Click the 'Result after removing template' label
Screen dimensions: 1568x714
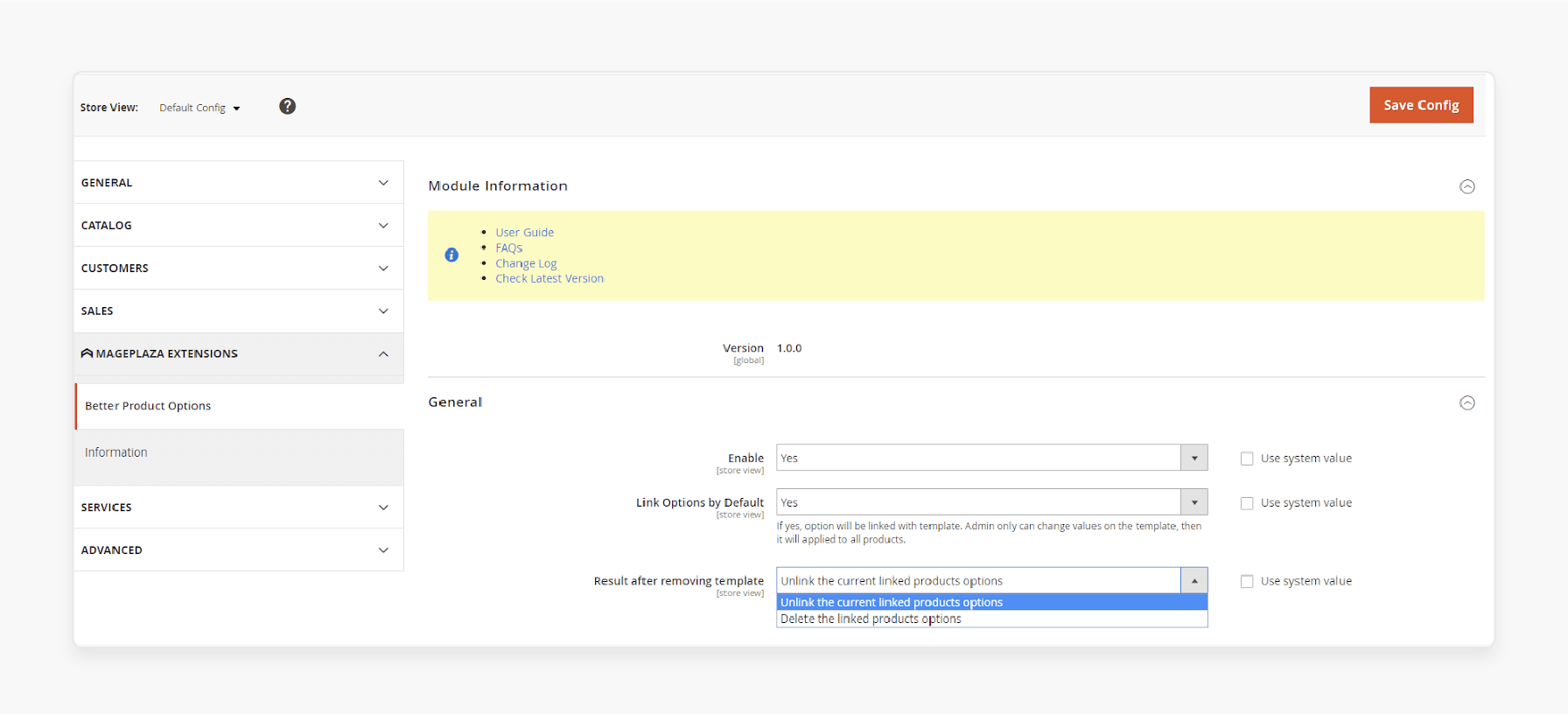pyautogui.click(x=679, y=581)
